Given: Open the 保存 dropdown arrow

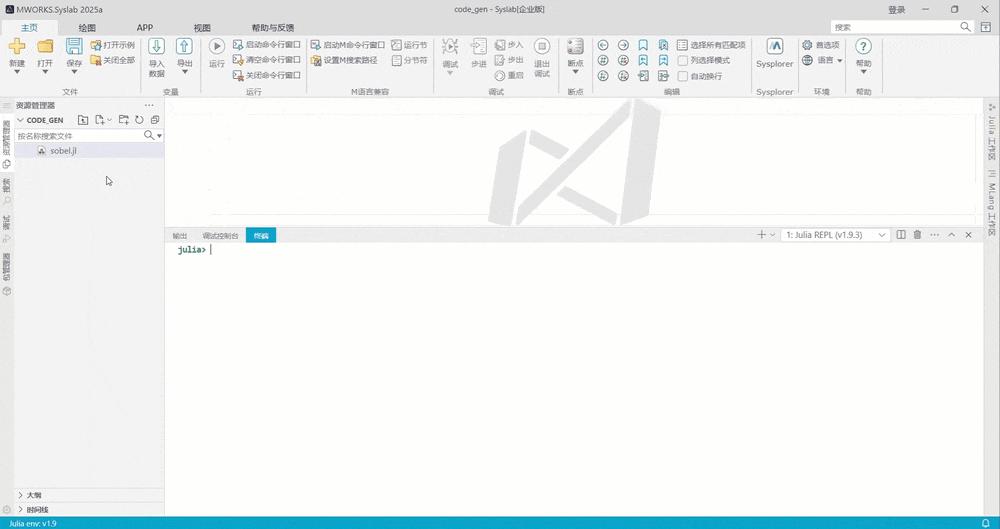Looking at the screenshot, I should 74,72.
